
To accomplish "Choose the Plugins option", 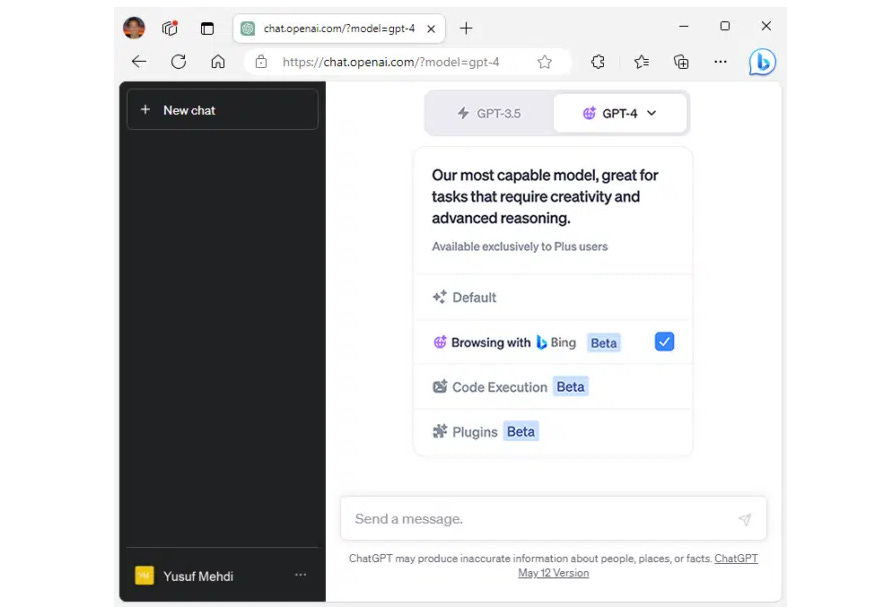I will [553, 432].
